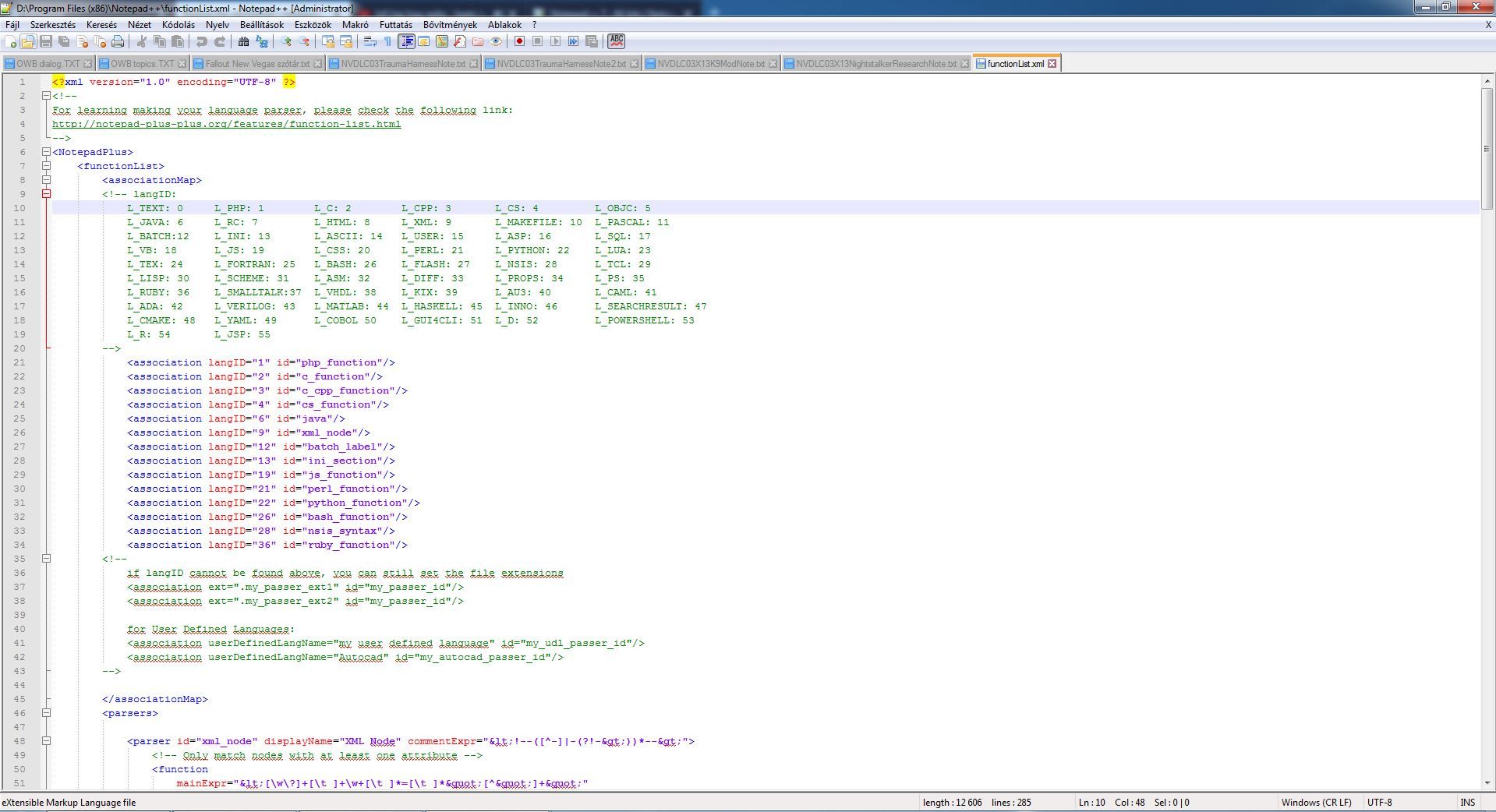Collapse the NotepadPlus node fold marker
Viewport: 1496px width, 812px height.
click(46, 152)
